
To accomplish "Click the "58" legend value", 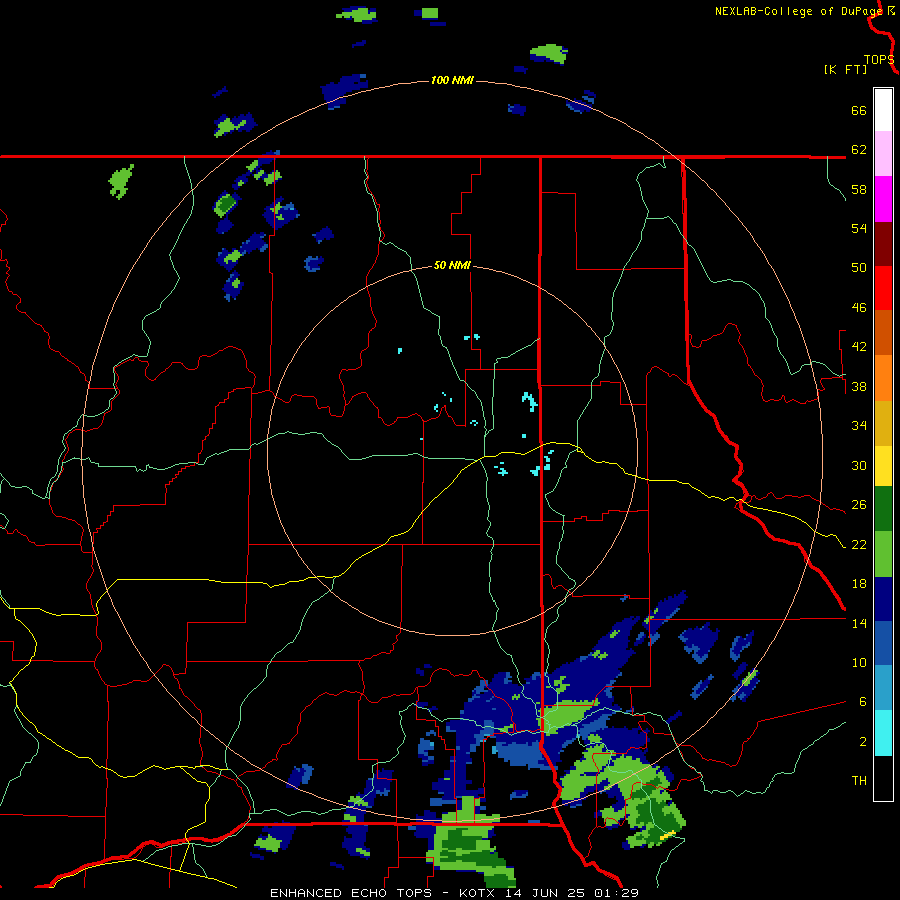I will click(x=859, y=189).
